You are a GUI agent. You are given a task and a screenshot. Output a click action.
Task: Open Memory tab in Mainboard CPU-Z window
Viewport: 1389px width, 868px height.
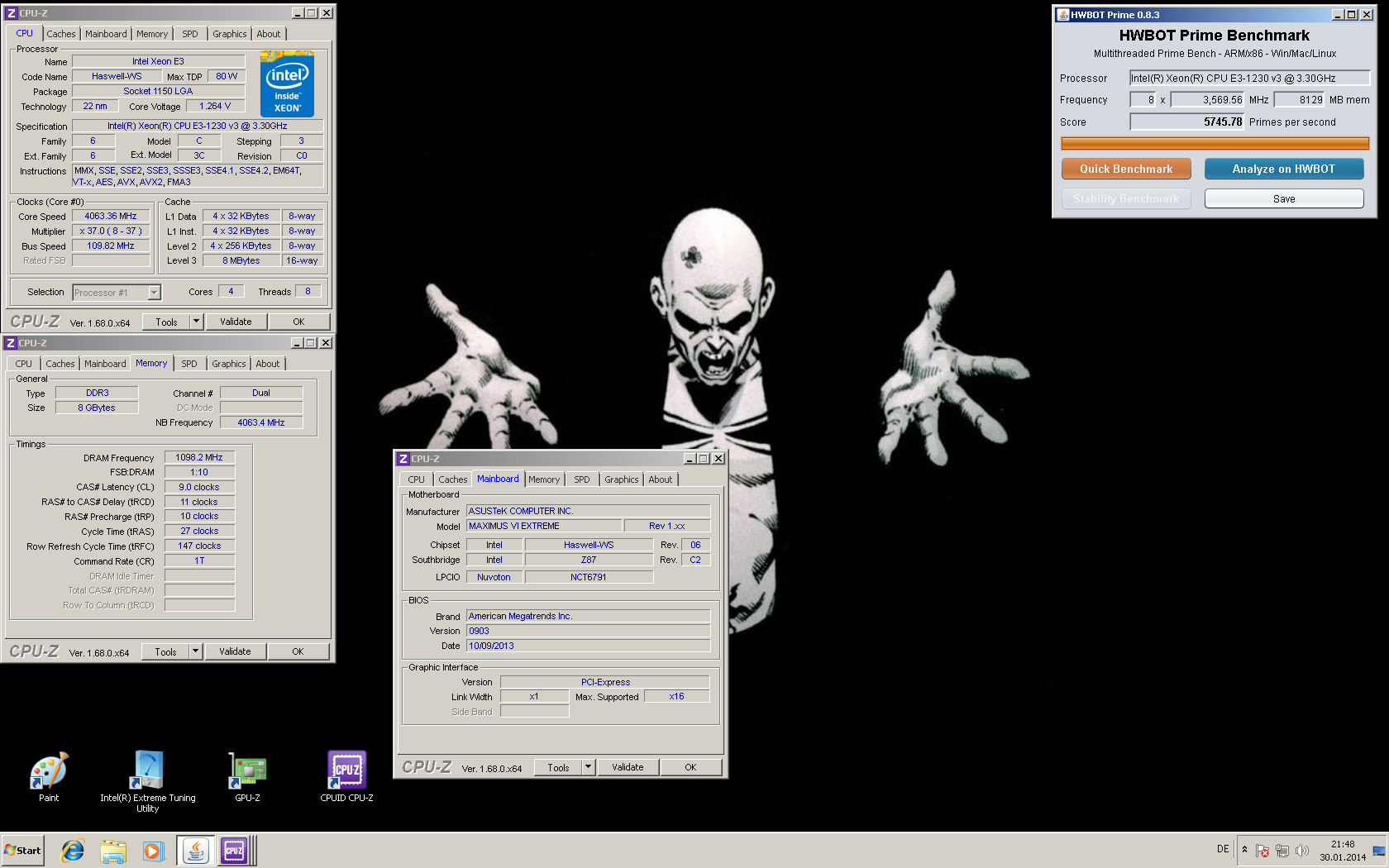click(544, 479)
